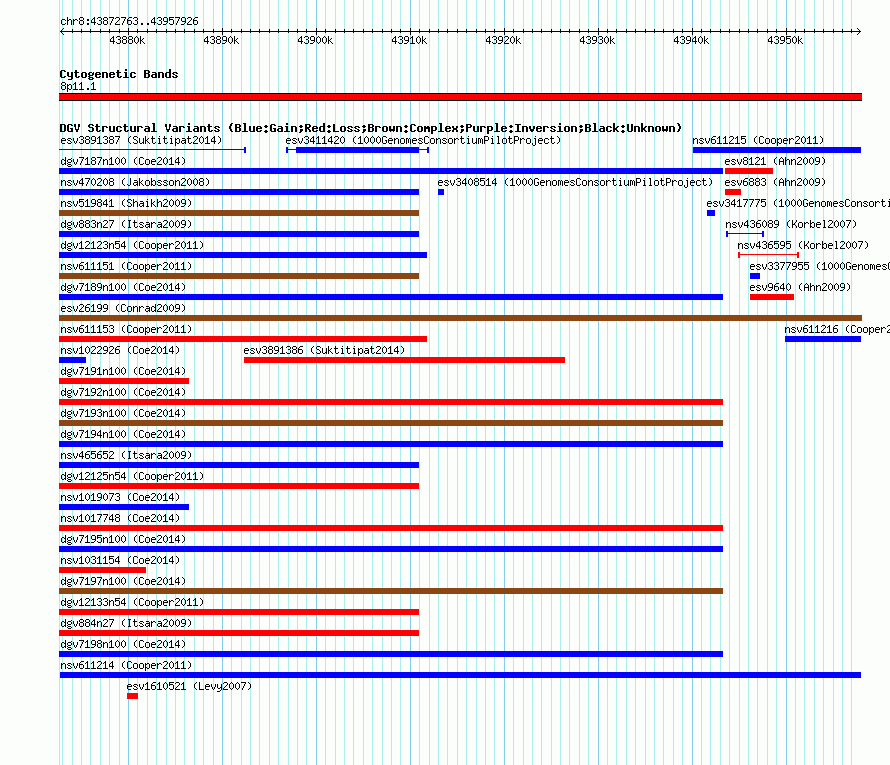Image resolution: width=890 pixels, height=765 pixels.
Task: Open nsv611151 (Cooper2011) variant
Action: [126, 266]
